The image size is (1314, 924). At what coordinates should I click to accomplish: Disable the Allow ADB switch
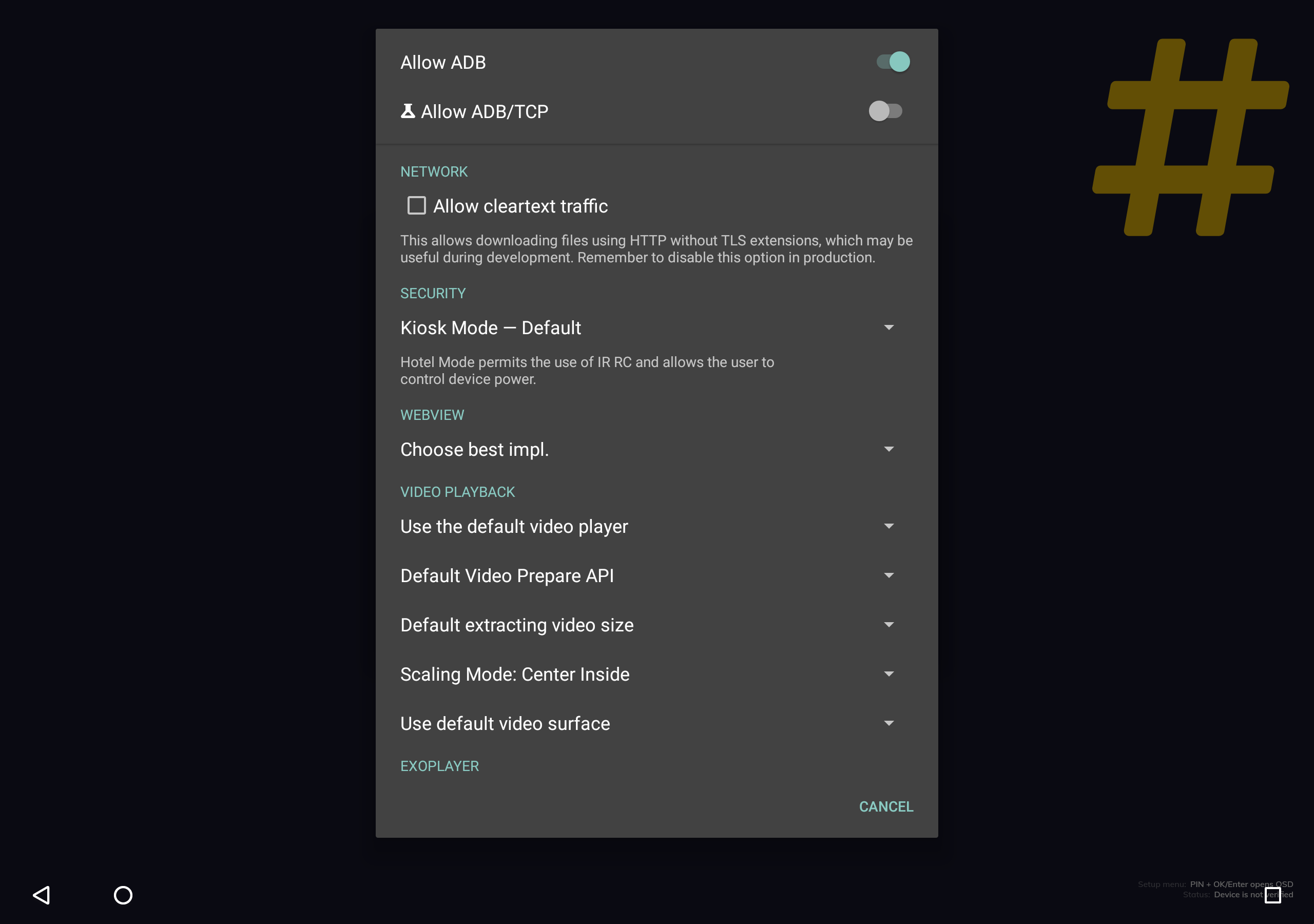point(893,62)
